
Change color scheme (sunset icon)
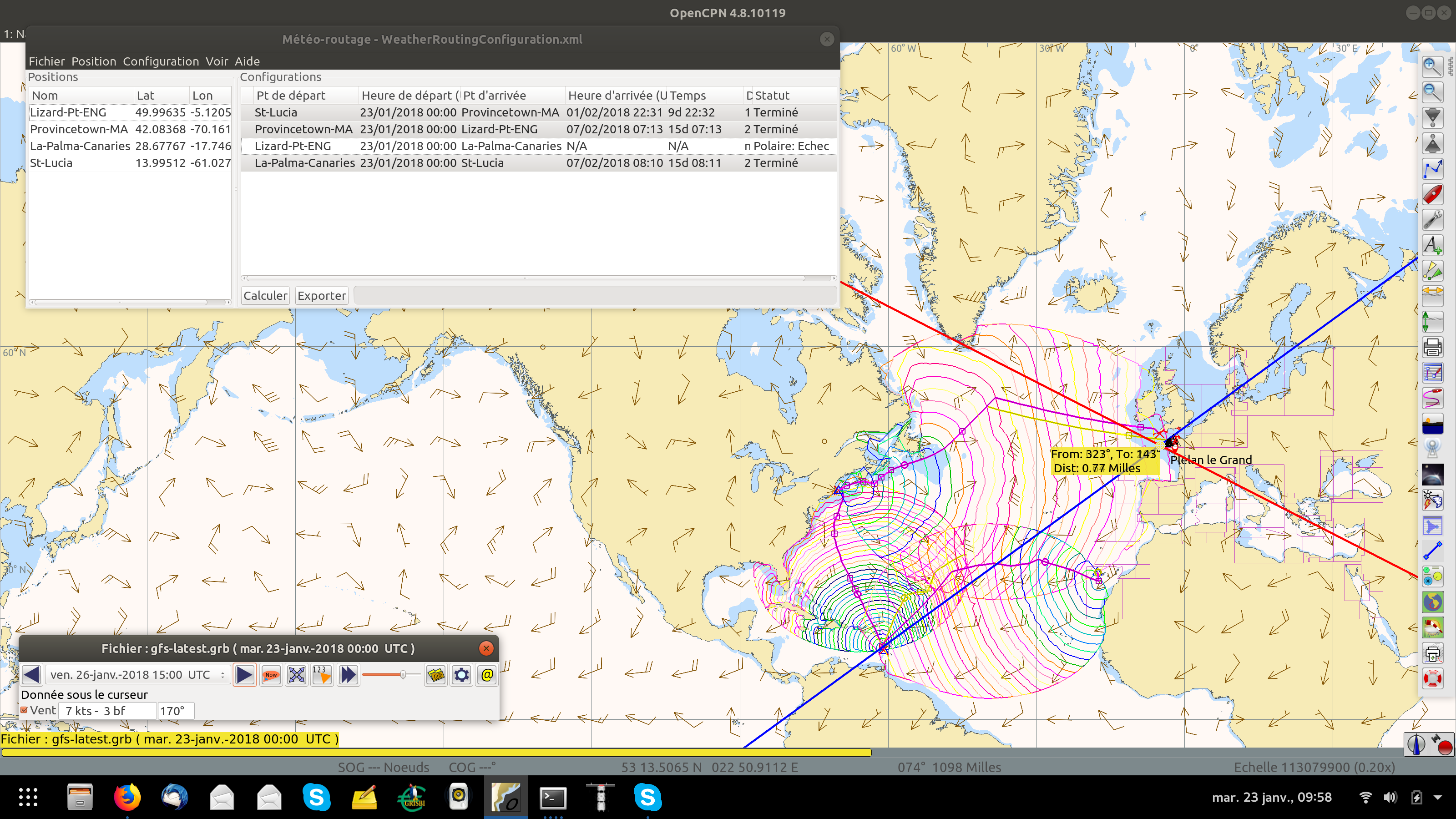[1432, 423]
